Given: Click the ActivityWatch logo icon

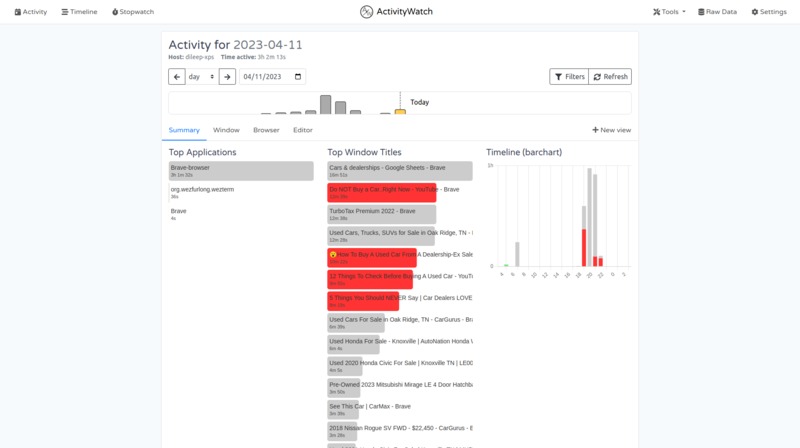Looking at the screenshot, I should point(366,12).
